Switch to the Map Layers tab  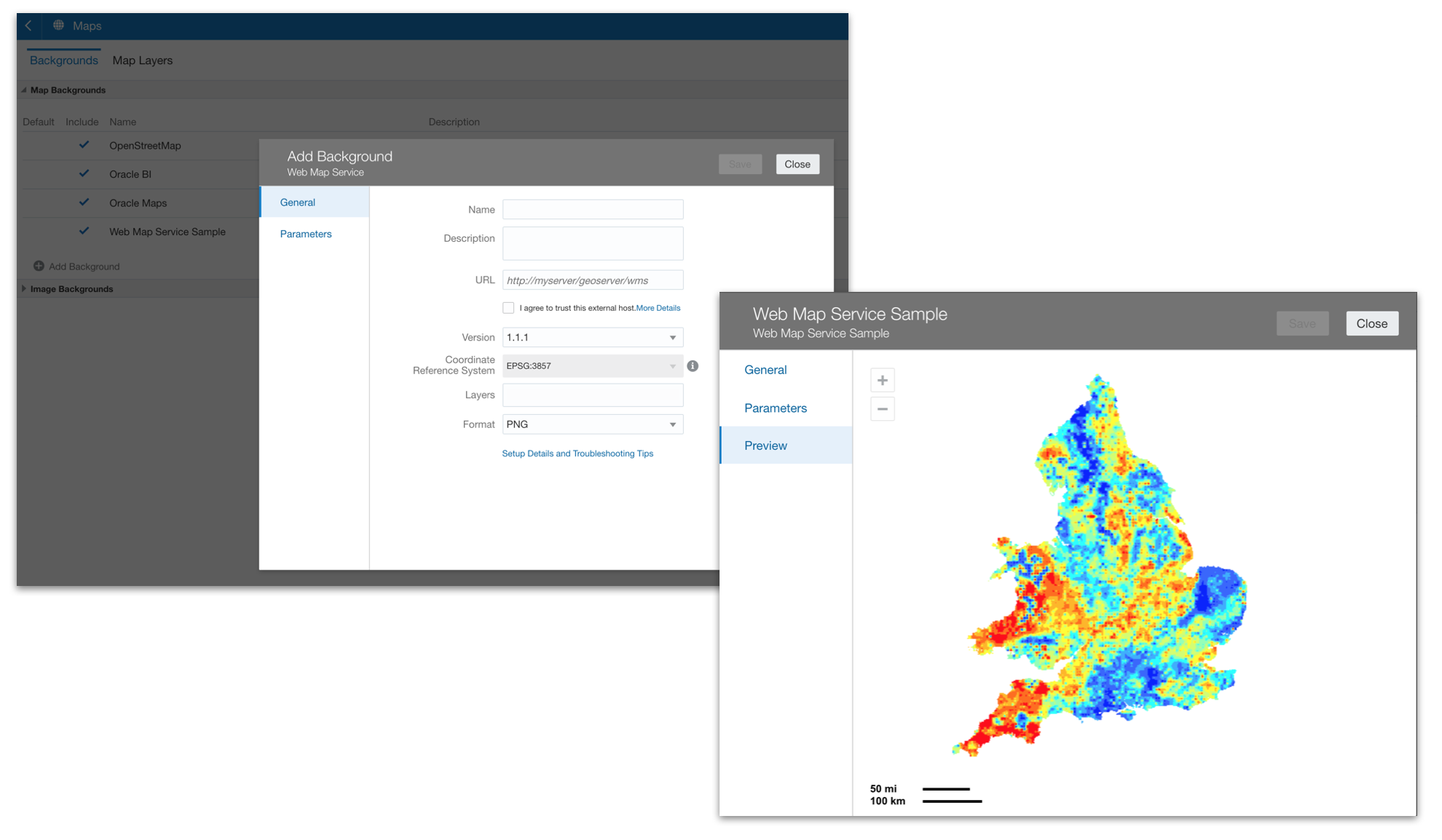coord(142,60)
